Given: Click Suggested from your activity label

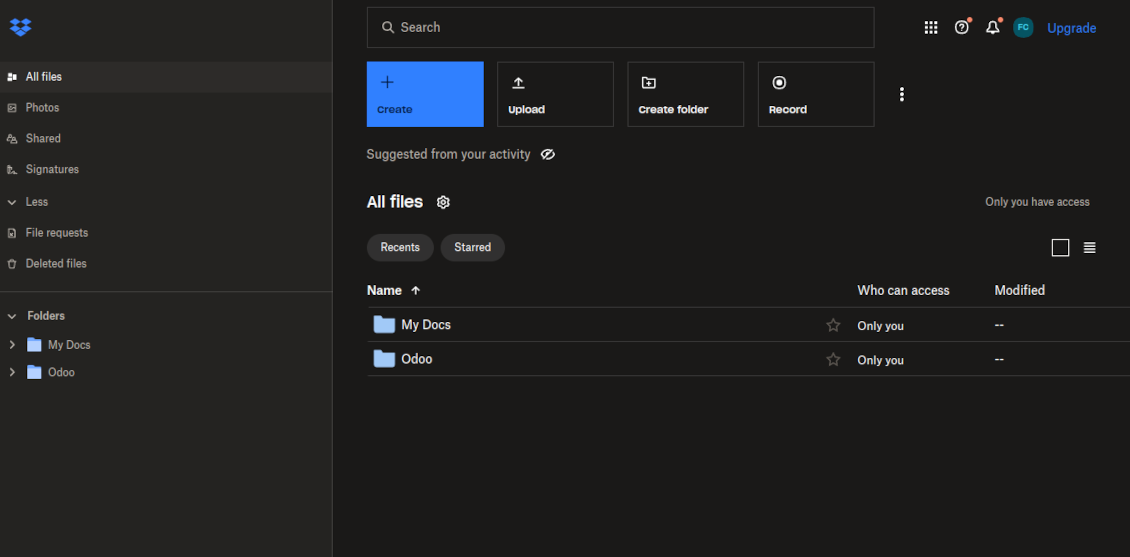Looking at the screenshot, I should (448, 154).
